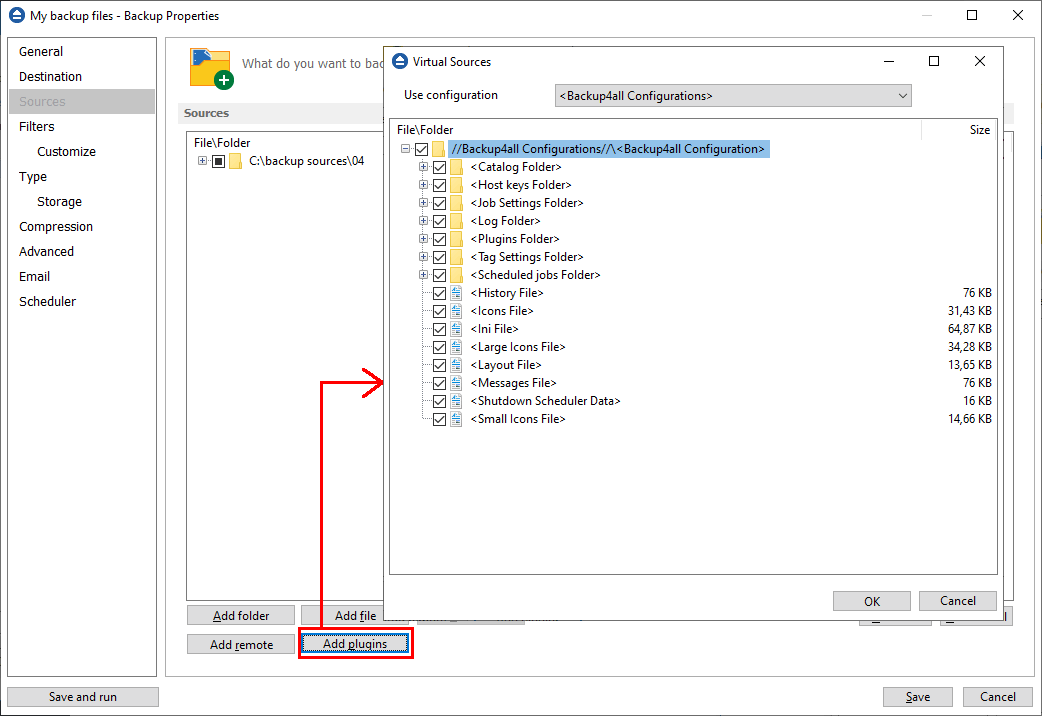Screen dimensions: 1042x716
Task: Expand the Host keys Folder node
Action: [x=423, y=185]
